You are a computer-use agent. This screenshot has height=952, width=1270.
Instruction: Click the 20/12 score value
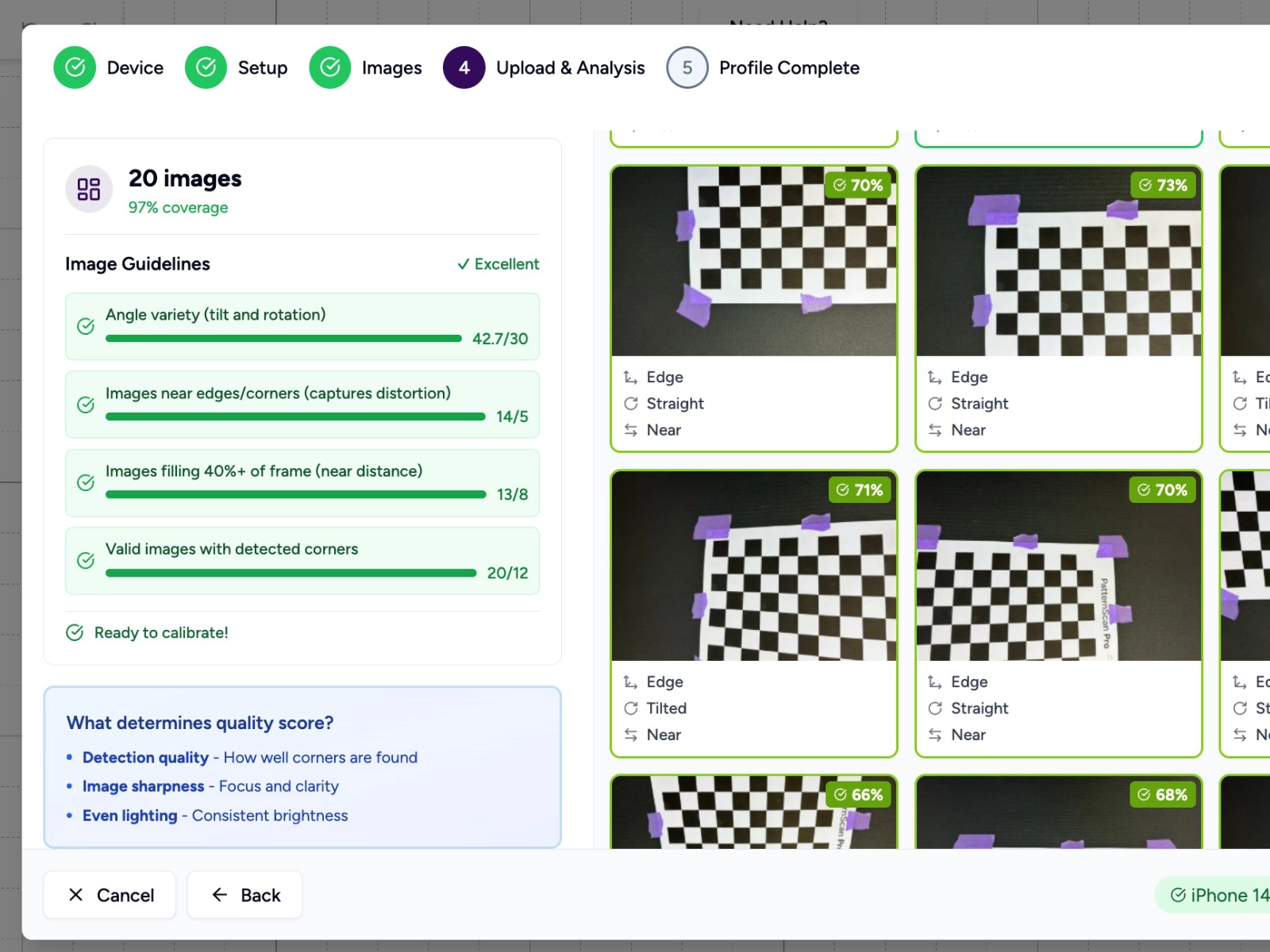508,573
